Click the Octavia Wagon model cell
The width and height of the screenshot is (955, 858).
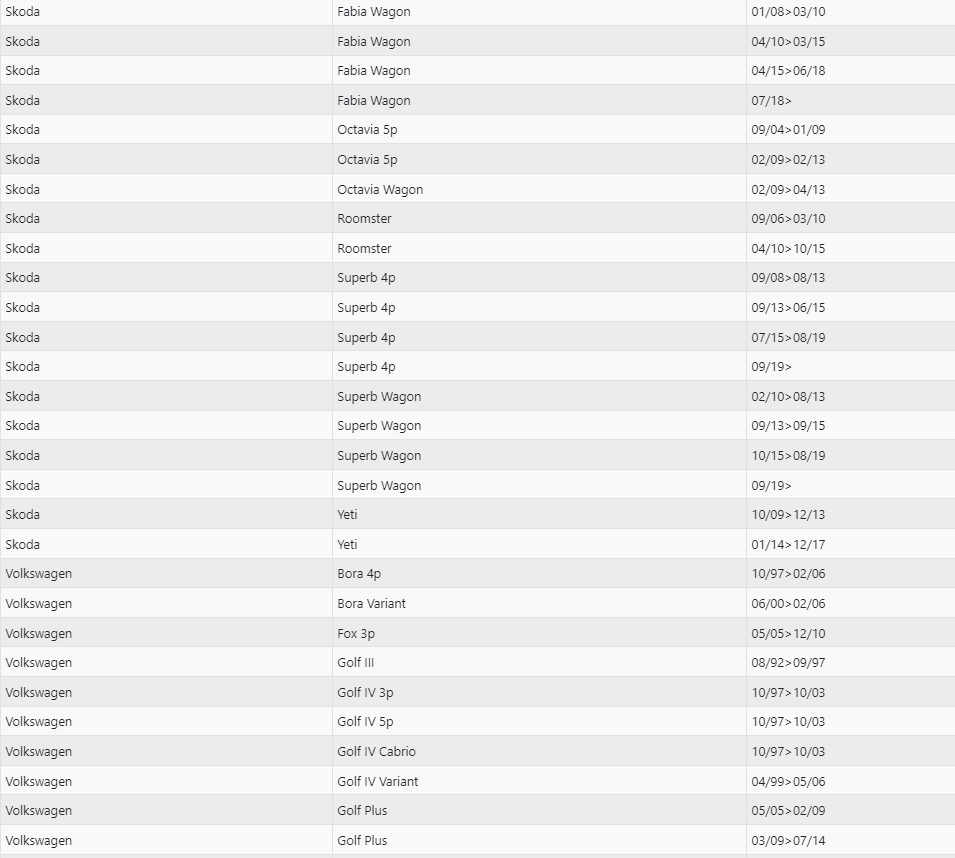coord(380,189)
